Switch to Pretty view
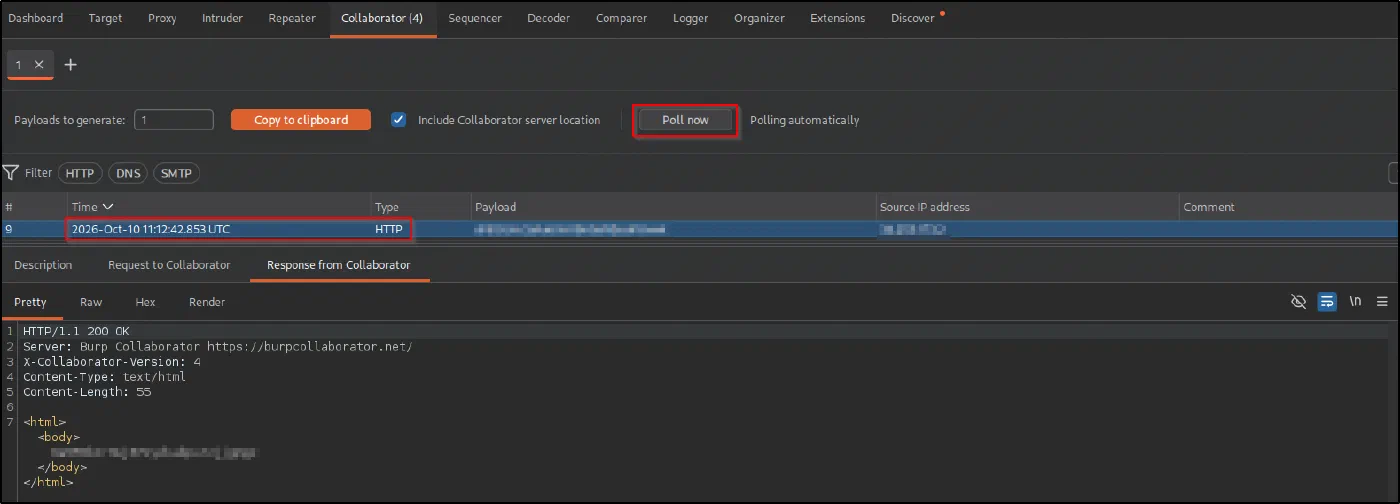 [x=30, y=302]
